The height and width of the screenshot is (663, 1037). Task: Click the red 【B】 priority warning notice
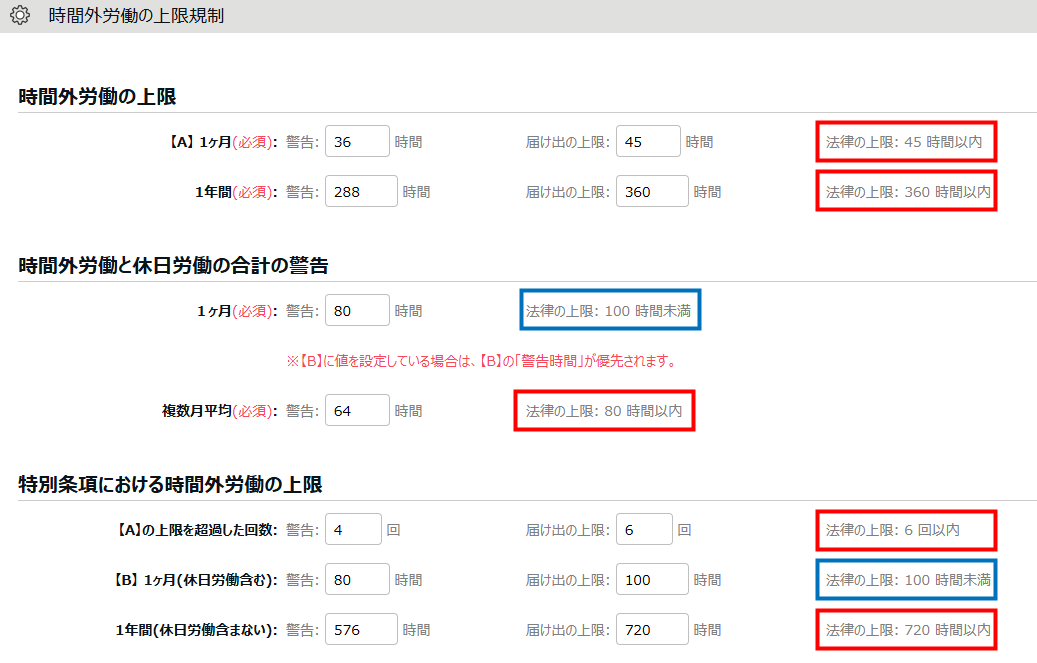pos(482,361)
